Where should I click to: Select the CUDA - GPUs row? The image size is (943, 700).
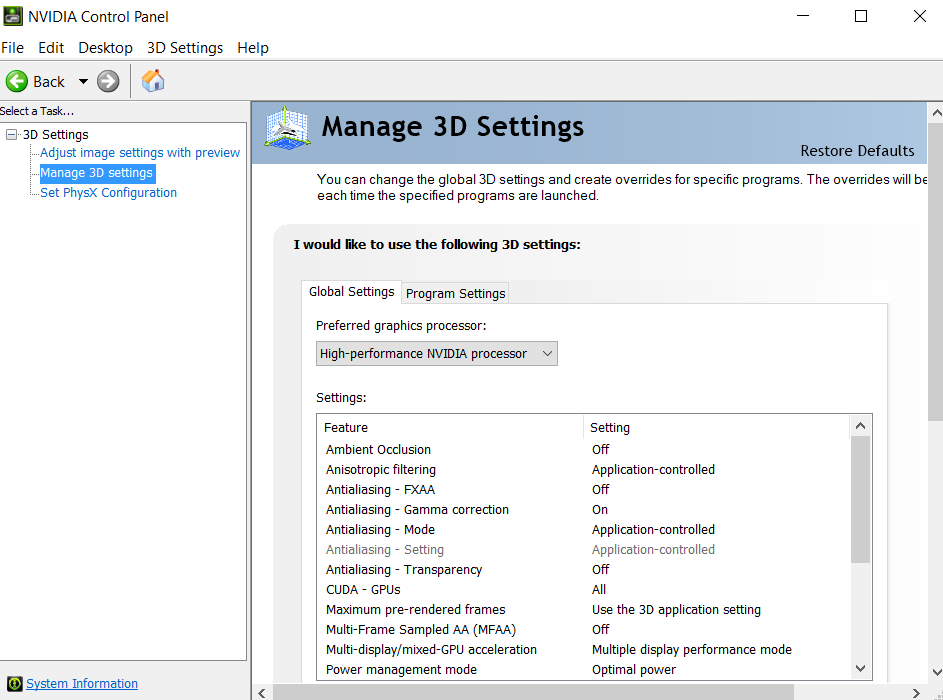pyautogui.click(x=583, y=589)
